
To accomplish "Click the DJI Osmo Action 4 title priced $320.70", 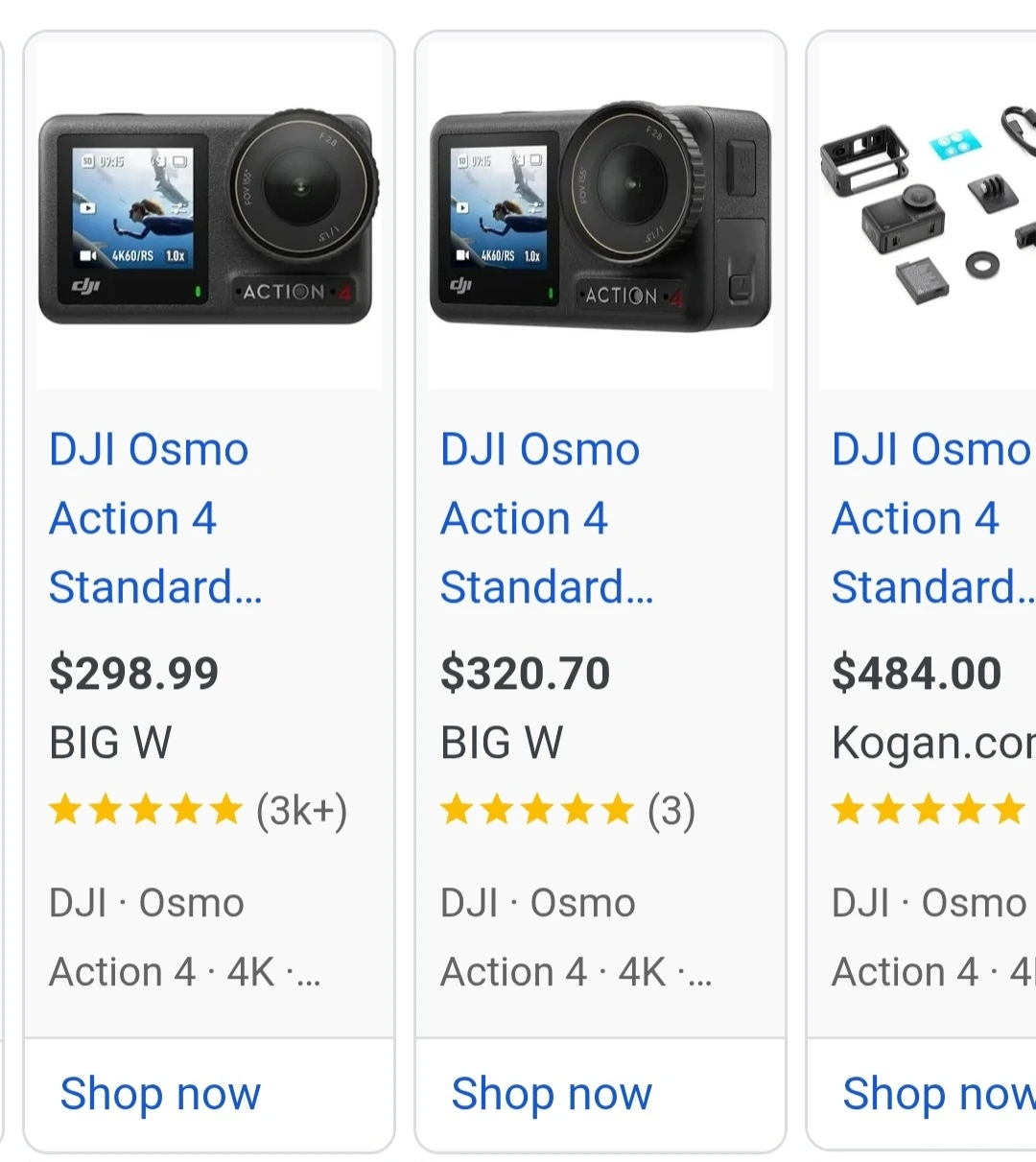I will tap(547, 518).
